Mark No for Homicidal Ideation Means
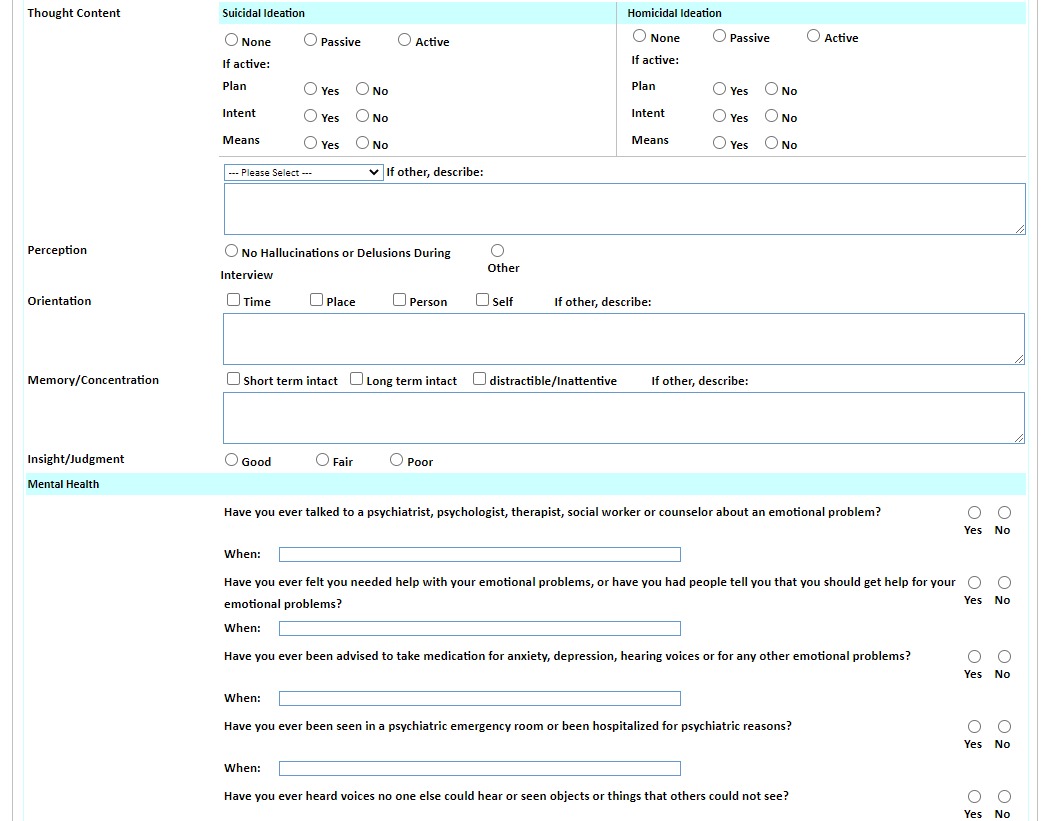Image resolution: width=1057 pixels, height=821 pixels. [x=772, y=143]
